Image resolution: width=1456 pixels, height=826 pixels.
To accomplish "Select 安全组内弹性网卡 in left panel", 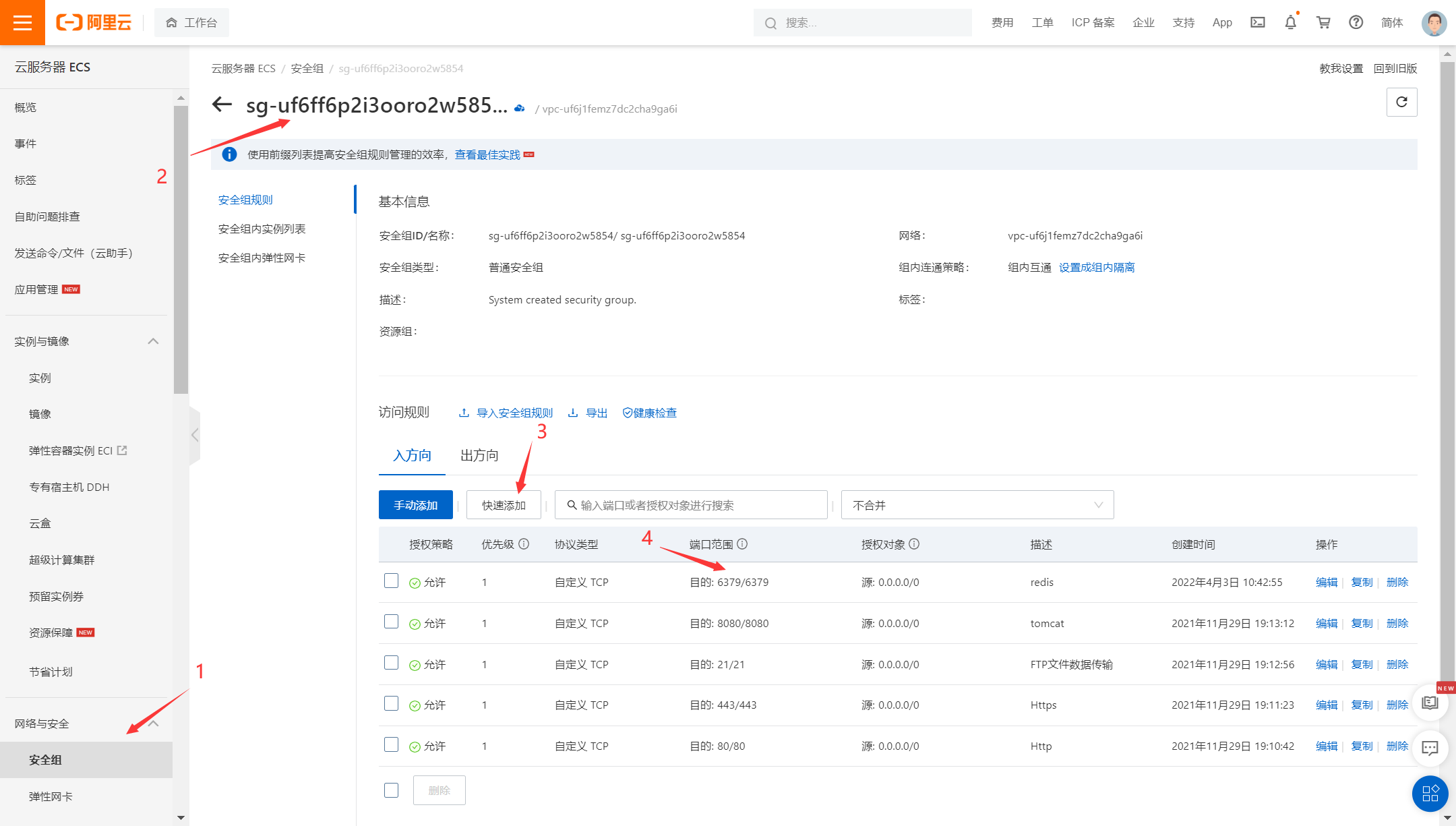I will coord(262,258).
